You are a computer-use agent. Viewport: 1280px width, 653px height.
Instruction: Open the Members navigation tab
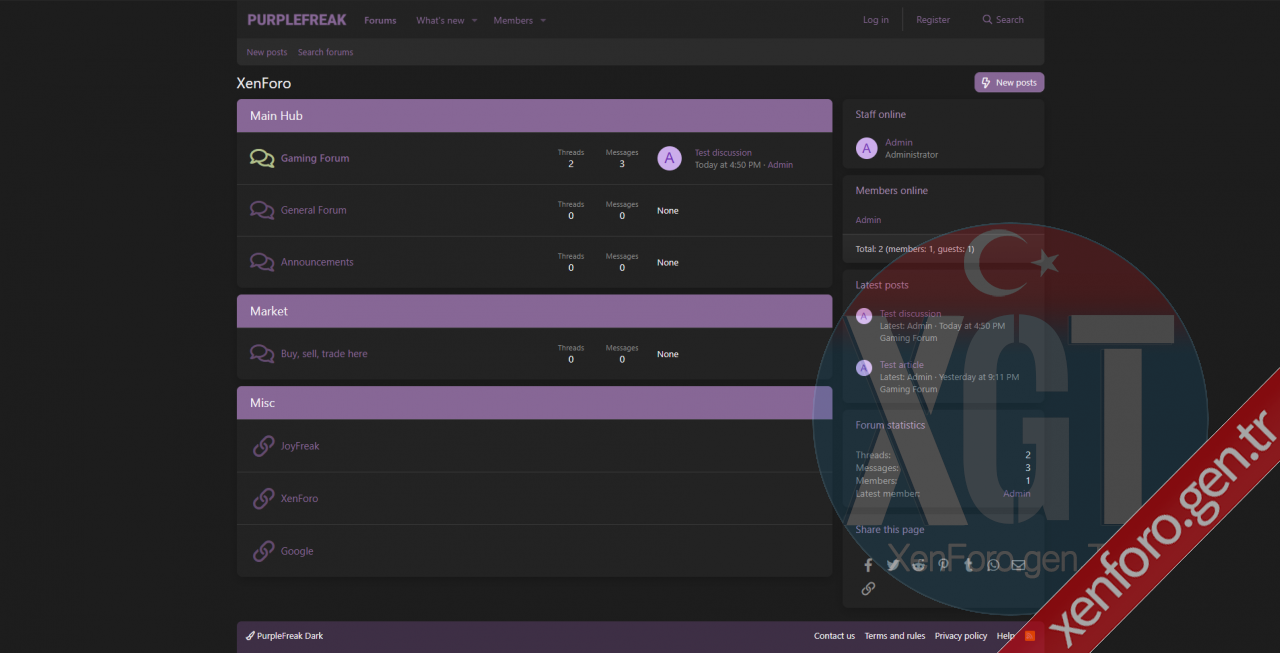[x=513, y=20]
